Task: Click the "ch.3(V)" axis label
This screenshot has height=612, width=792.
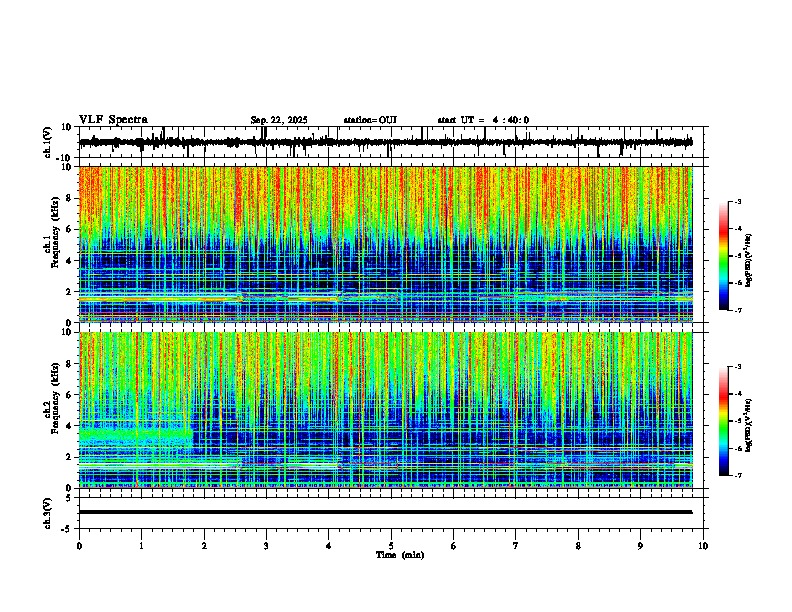Action: click(48, 513)
